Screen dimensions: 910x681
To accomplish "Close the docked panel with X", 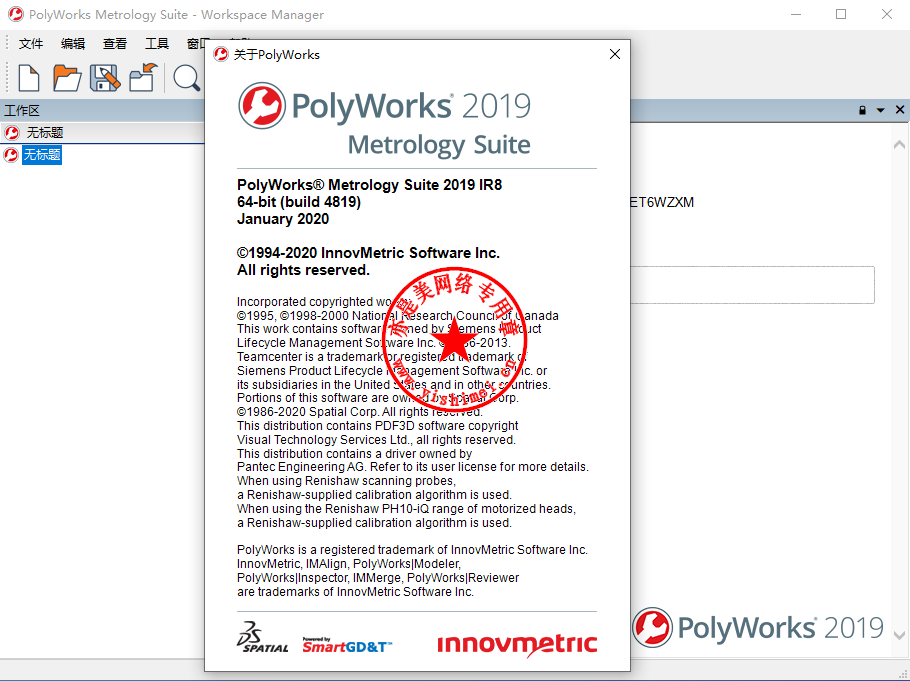I will [x=900, y=110].
